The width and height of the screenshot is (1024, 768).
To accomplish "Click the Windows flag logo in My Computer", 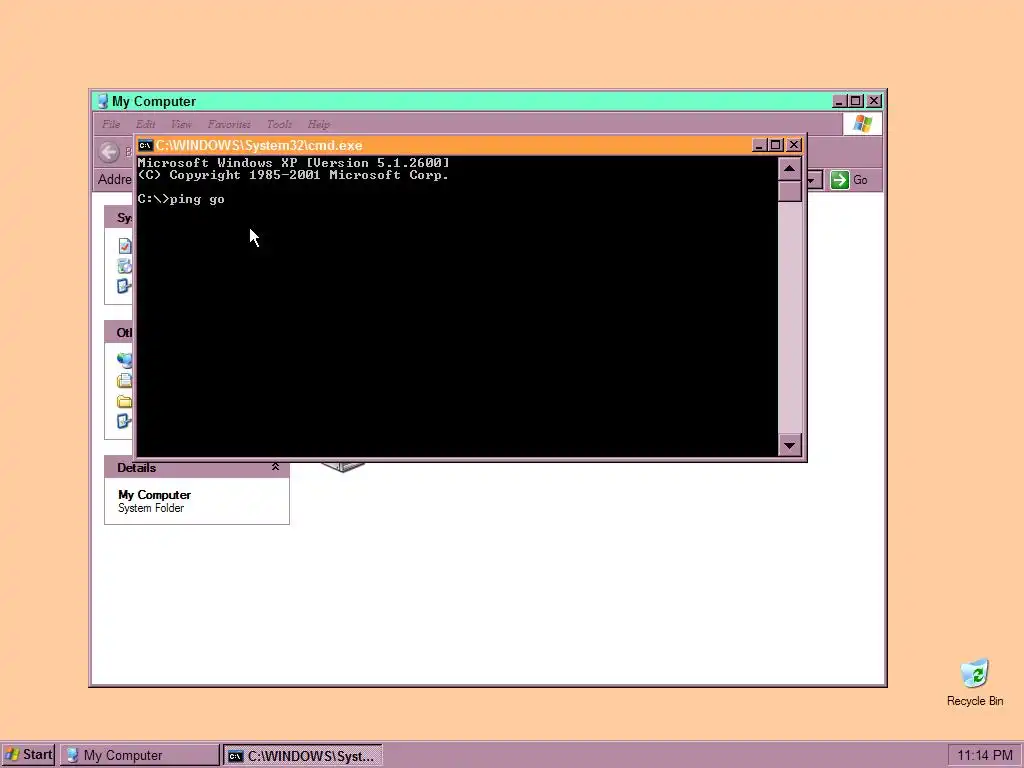I will click(x=862, y=123).
